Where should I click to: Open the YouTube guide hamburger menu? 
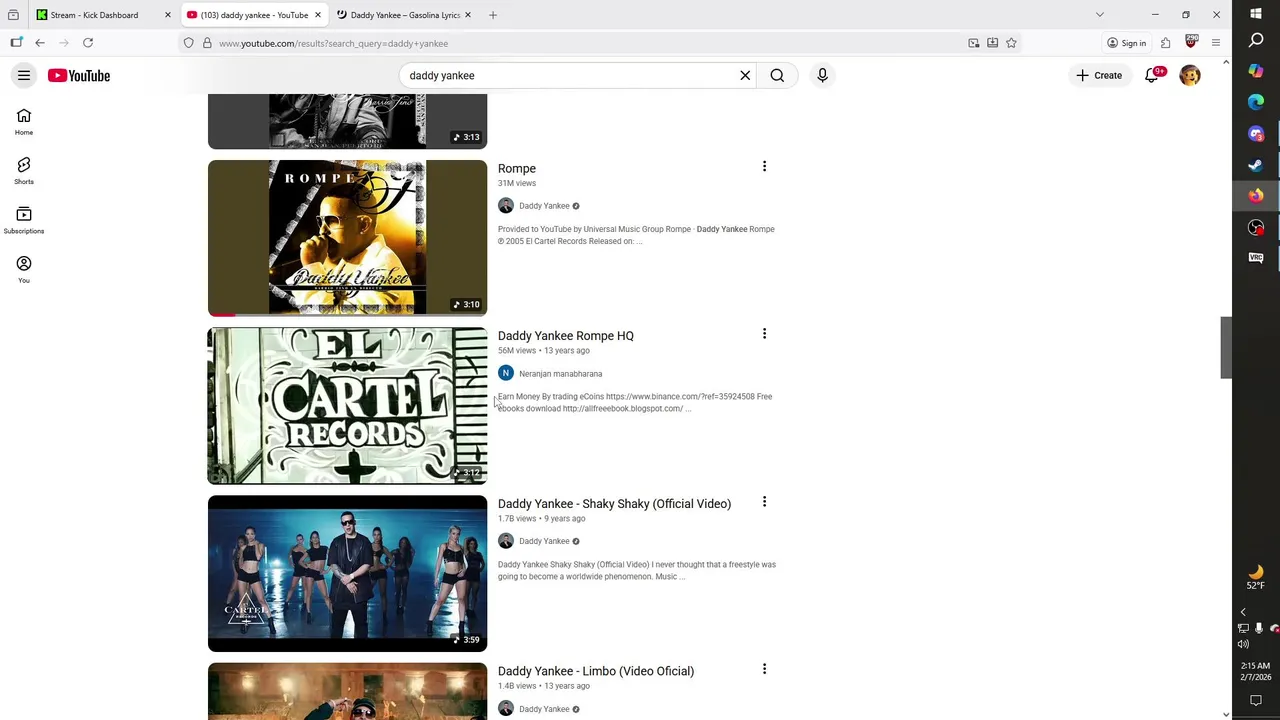(24, 75)
